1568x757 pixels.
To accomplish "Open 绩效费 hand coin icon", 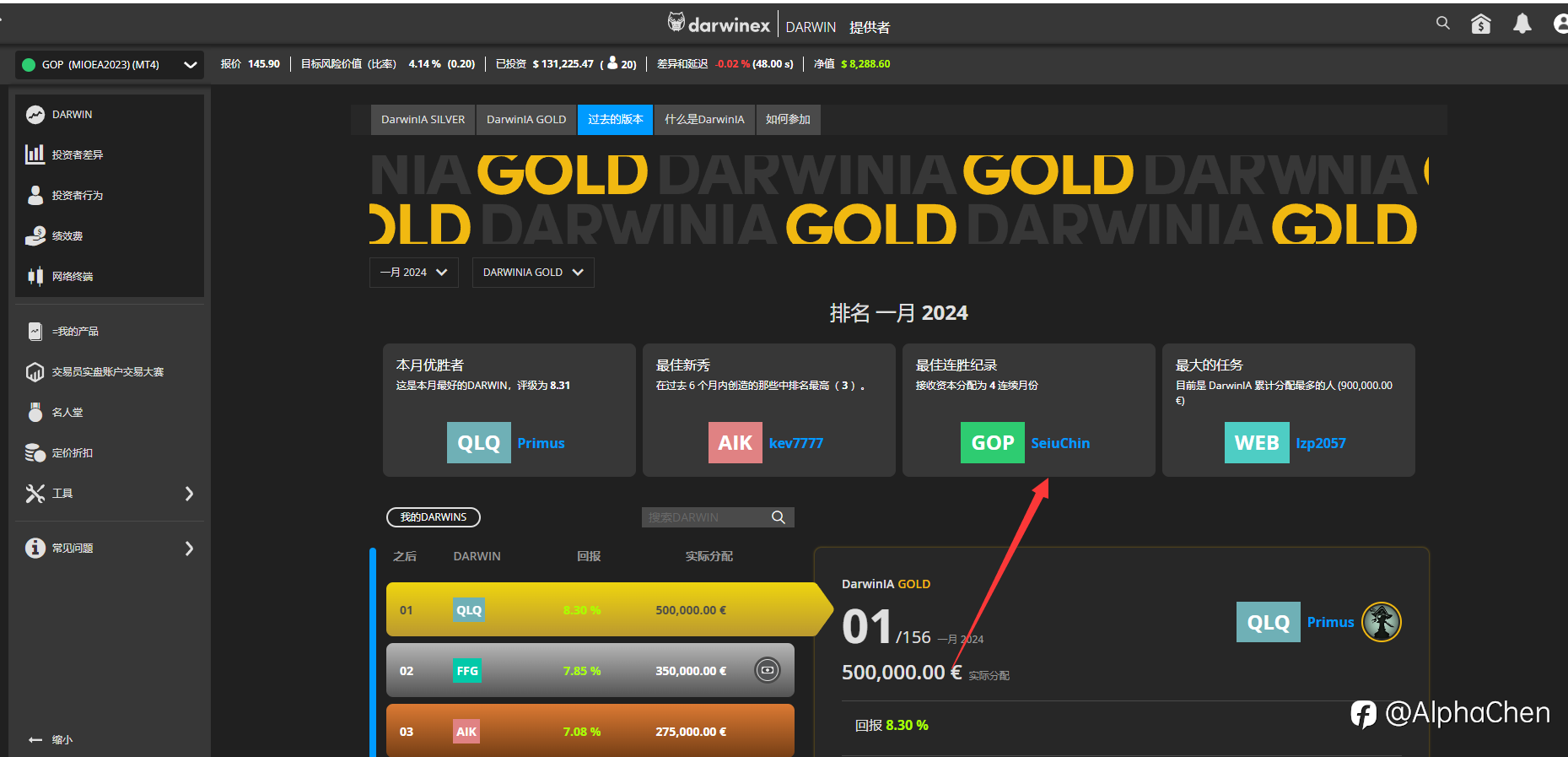I will (x=35, y=235).
